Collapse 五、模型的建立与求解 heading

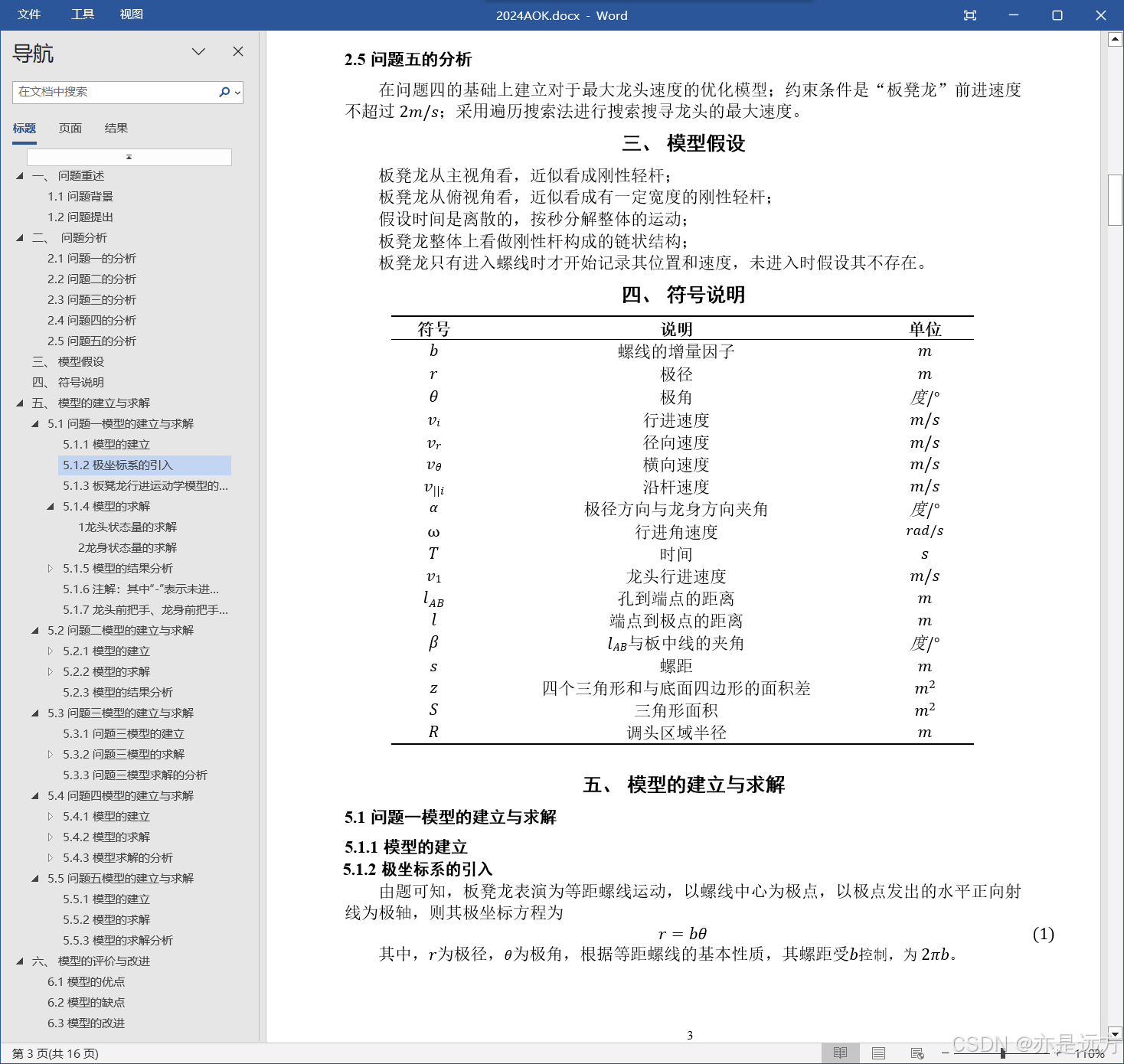point(20,403)
